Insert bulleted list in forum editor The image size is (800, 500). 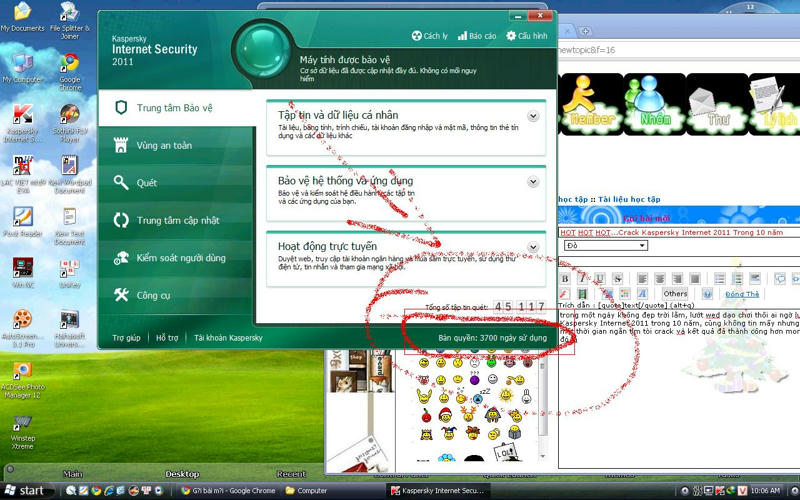click(x=719, y=279)
